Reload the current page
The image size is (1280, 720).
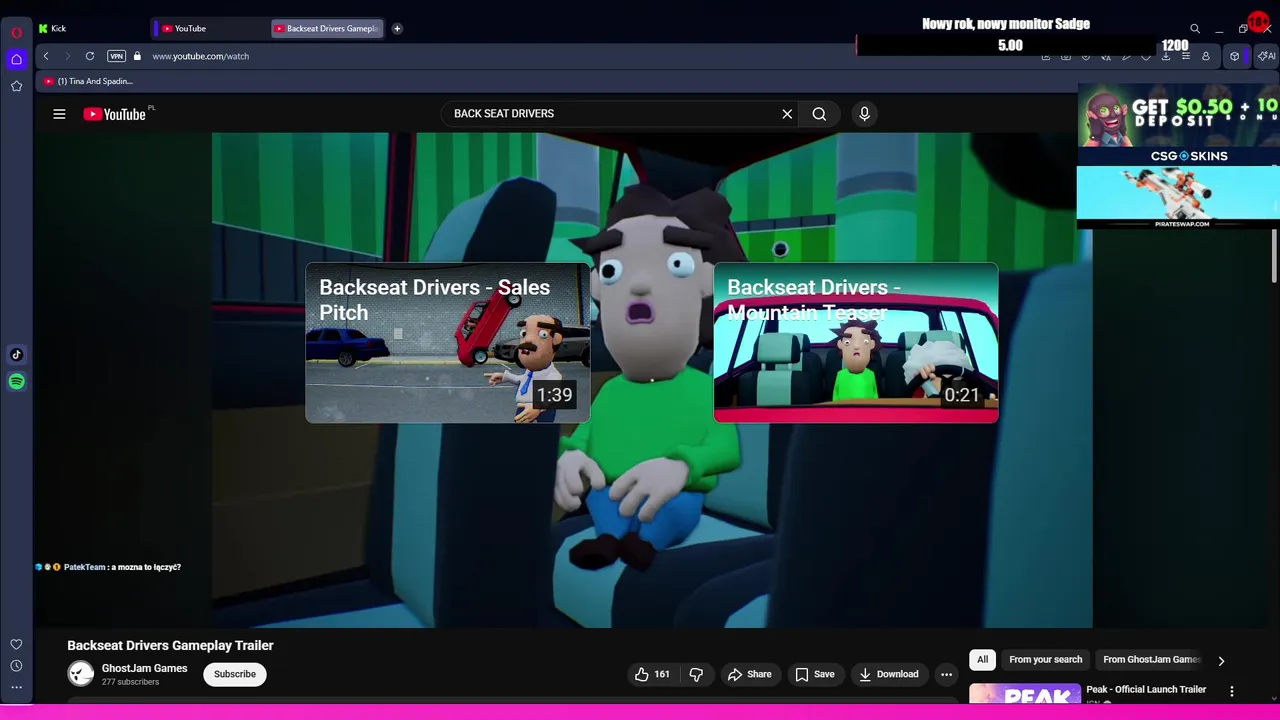90,56
